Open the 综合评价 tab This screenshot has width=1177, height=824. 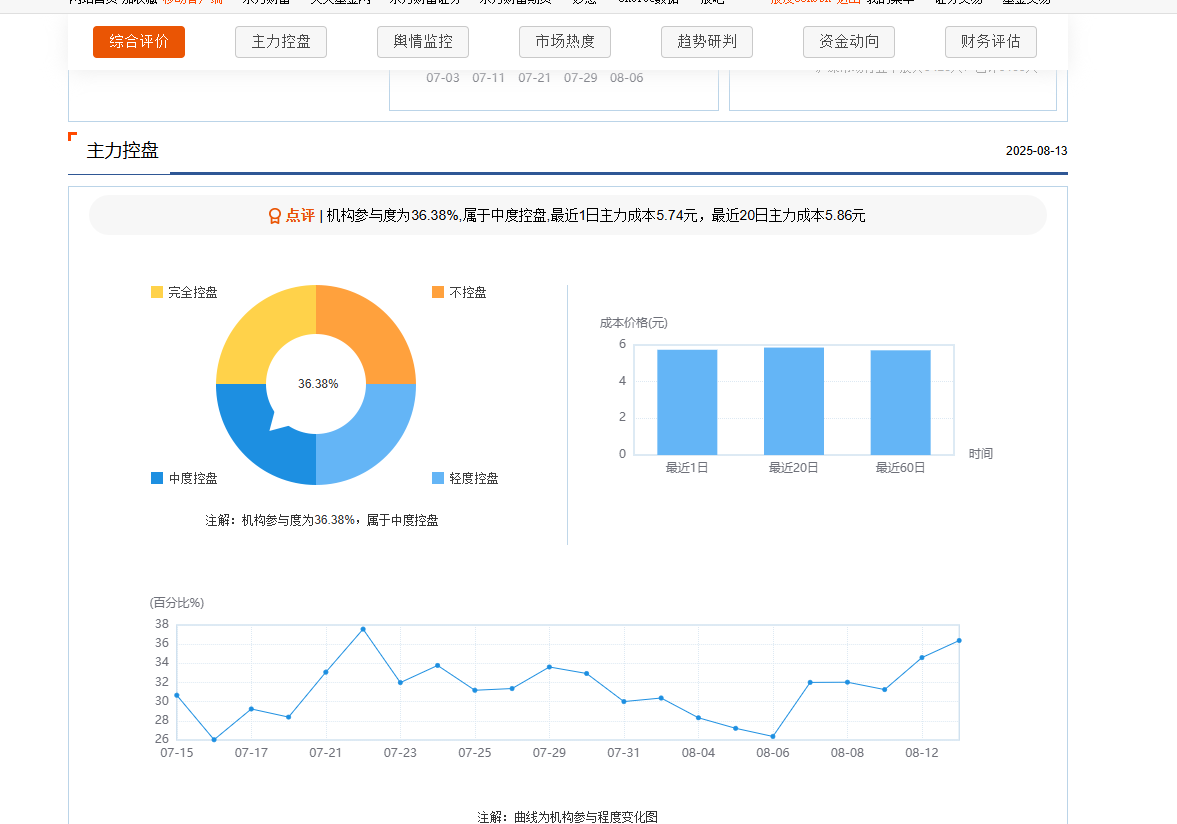tap(139, 42)
